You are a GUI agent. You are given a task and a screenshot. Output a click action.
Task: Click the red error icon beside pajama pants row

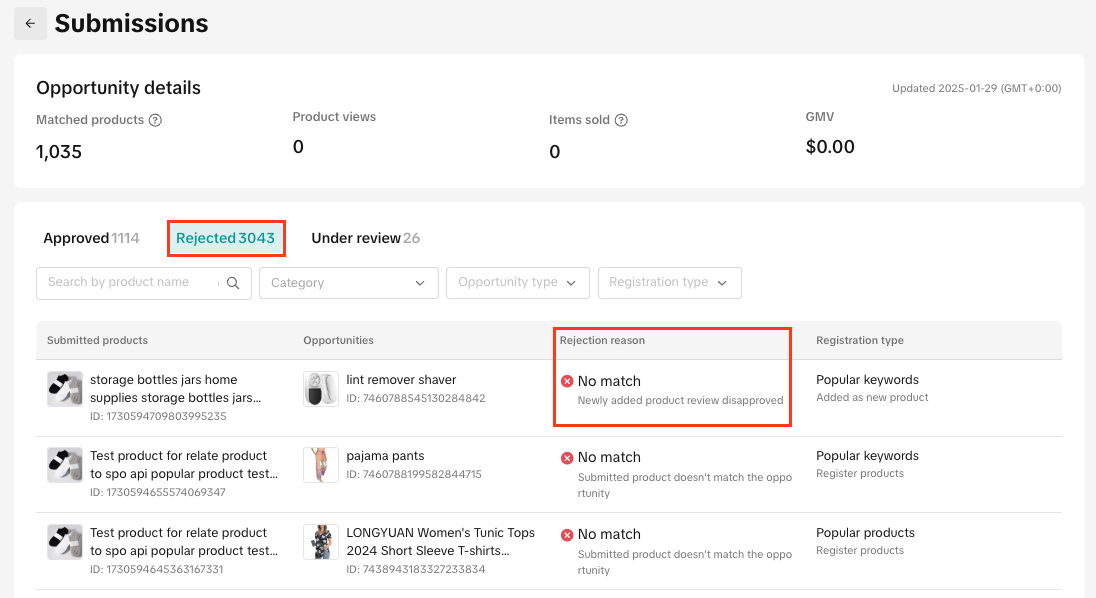pos(567,458)
